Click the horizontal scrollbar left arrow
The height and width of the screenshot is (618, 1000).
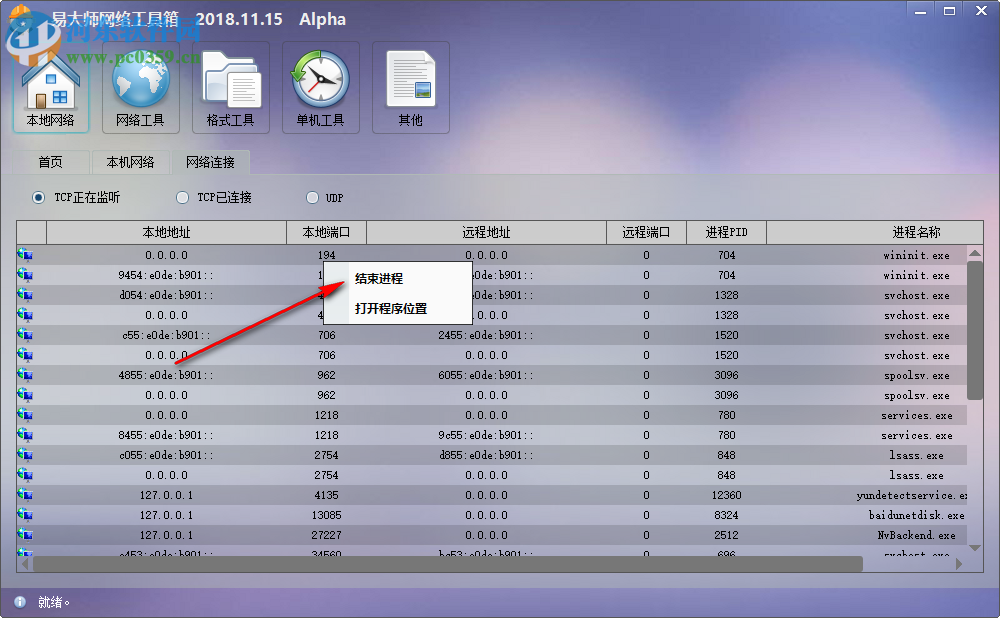coord(25,564)
